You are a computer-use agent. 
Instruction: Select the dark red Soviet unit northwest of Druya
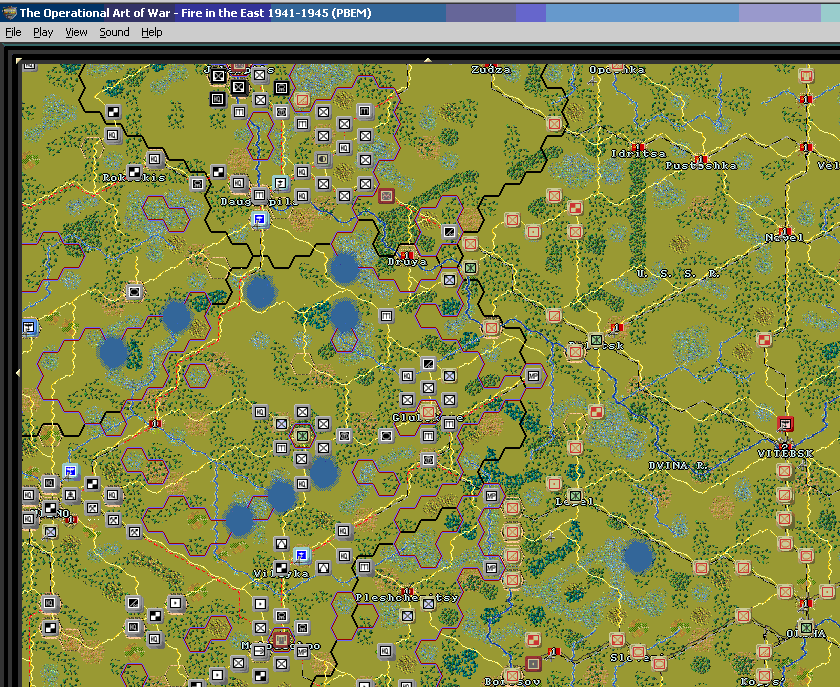[x=386, y=196]
